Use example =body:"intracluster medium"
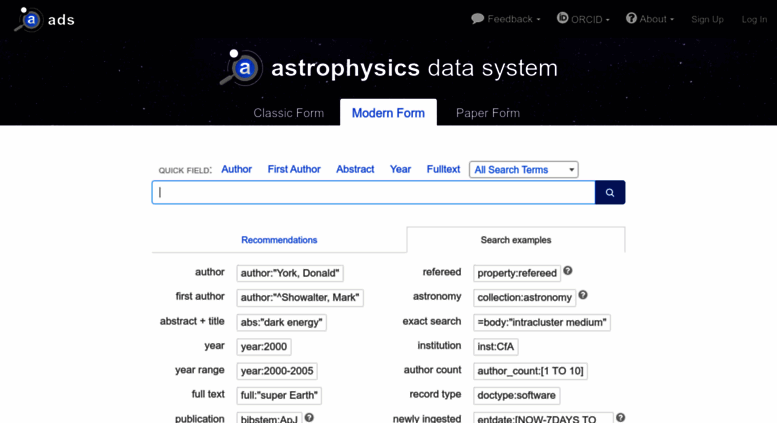Image resolution: width=777 pixels, height=423 pixels. pyautogui.click(x=542, y=322)
